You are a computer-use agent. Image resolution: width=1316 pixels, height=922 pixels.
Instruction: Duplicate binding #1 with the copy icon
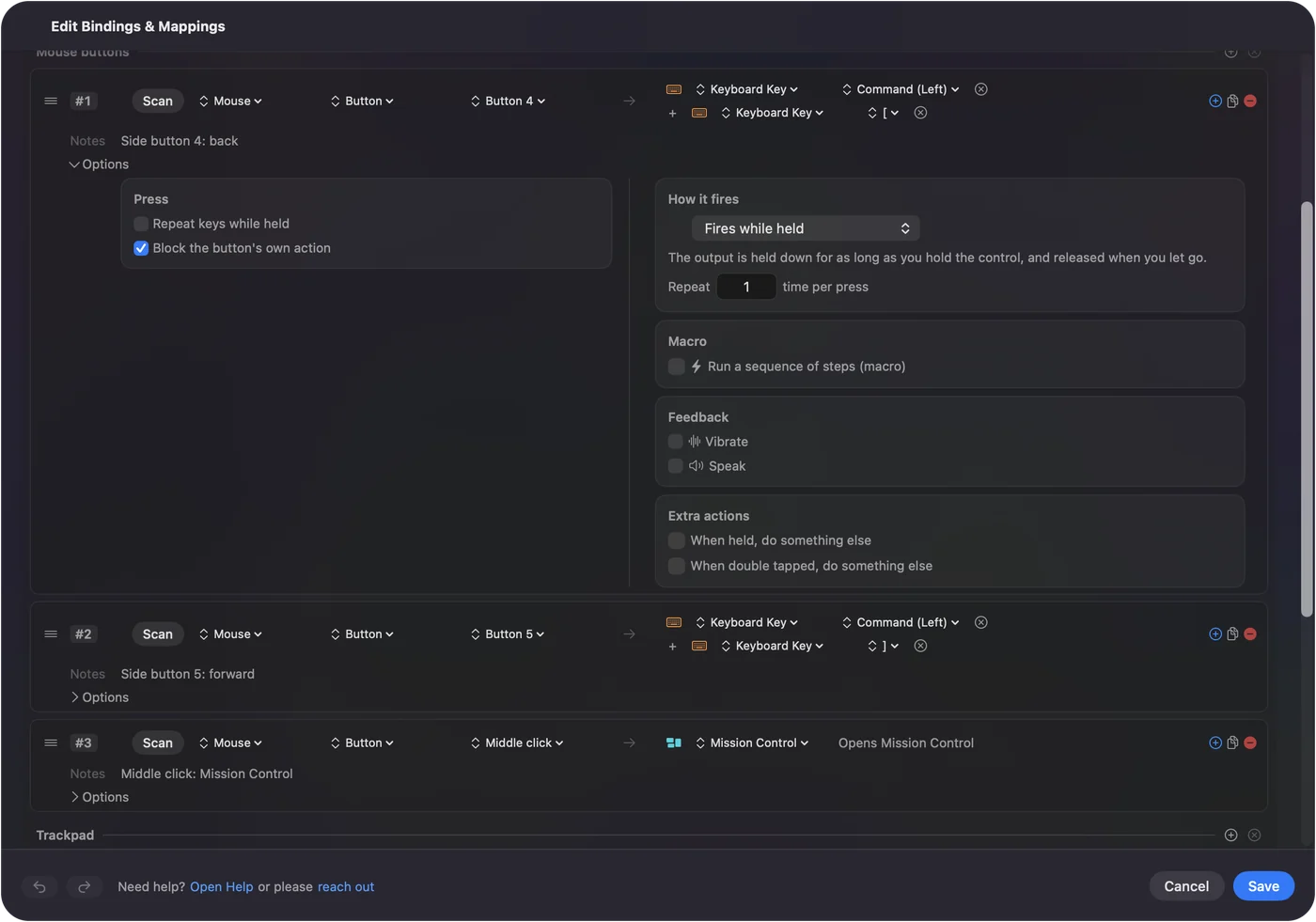coord(1232,101)
